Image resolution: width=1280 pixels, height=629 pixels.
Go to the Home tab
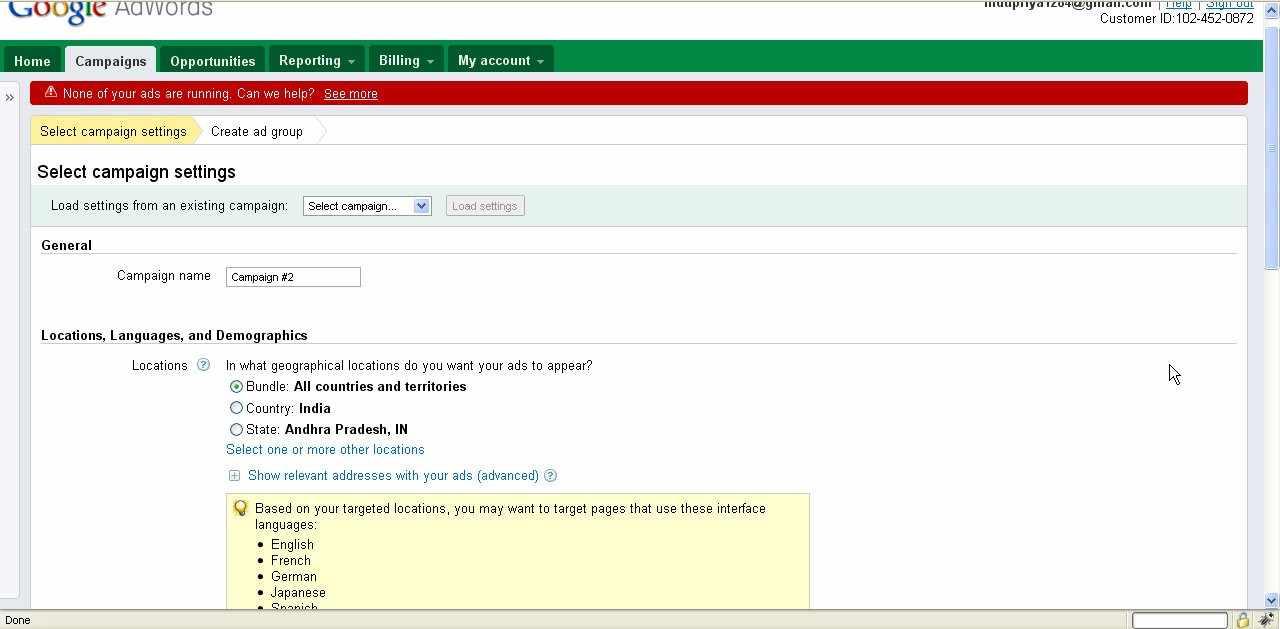click(x=32, y=61)
